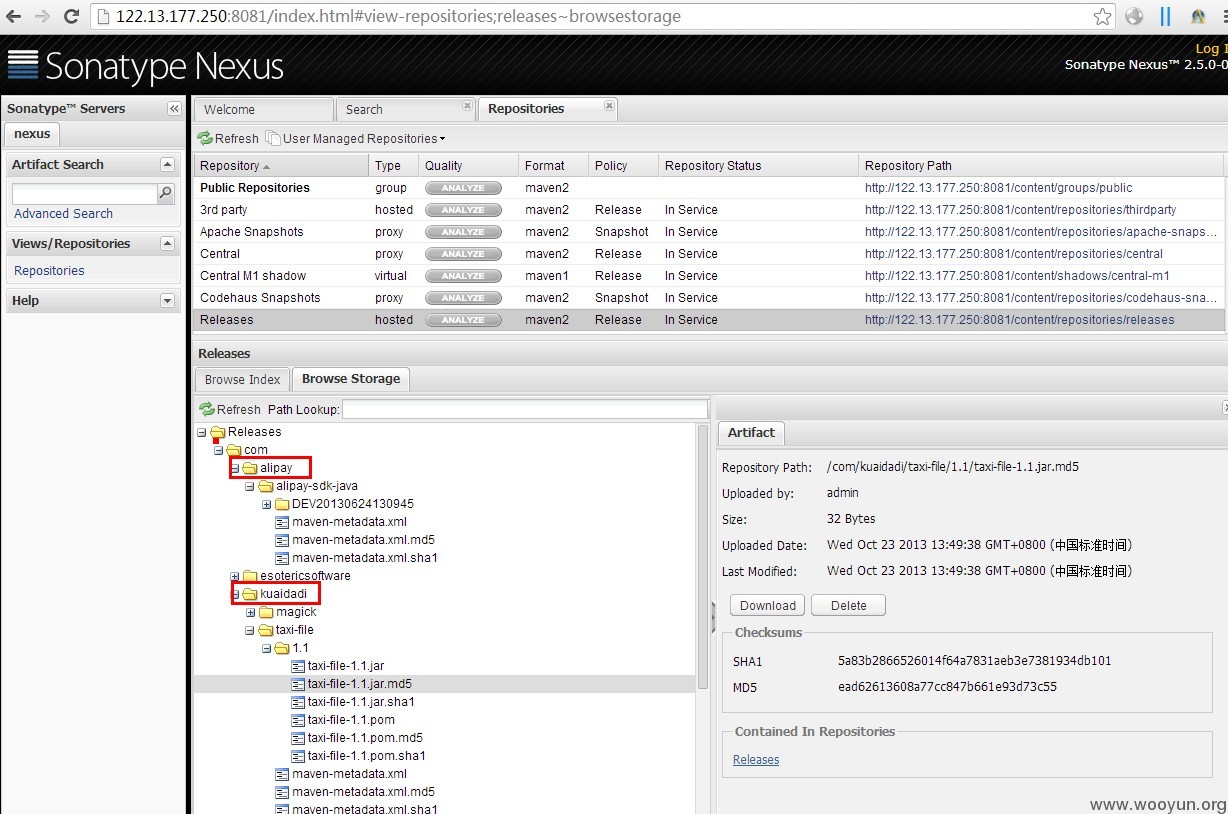Image resolution: width=1228 pixels, height=814 pixels.
Task: Select maven-metadata.xml.sha1 under alipay-sdk-java
Action: [365, 558]
